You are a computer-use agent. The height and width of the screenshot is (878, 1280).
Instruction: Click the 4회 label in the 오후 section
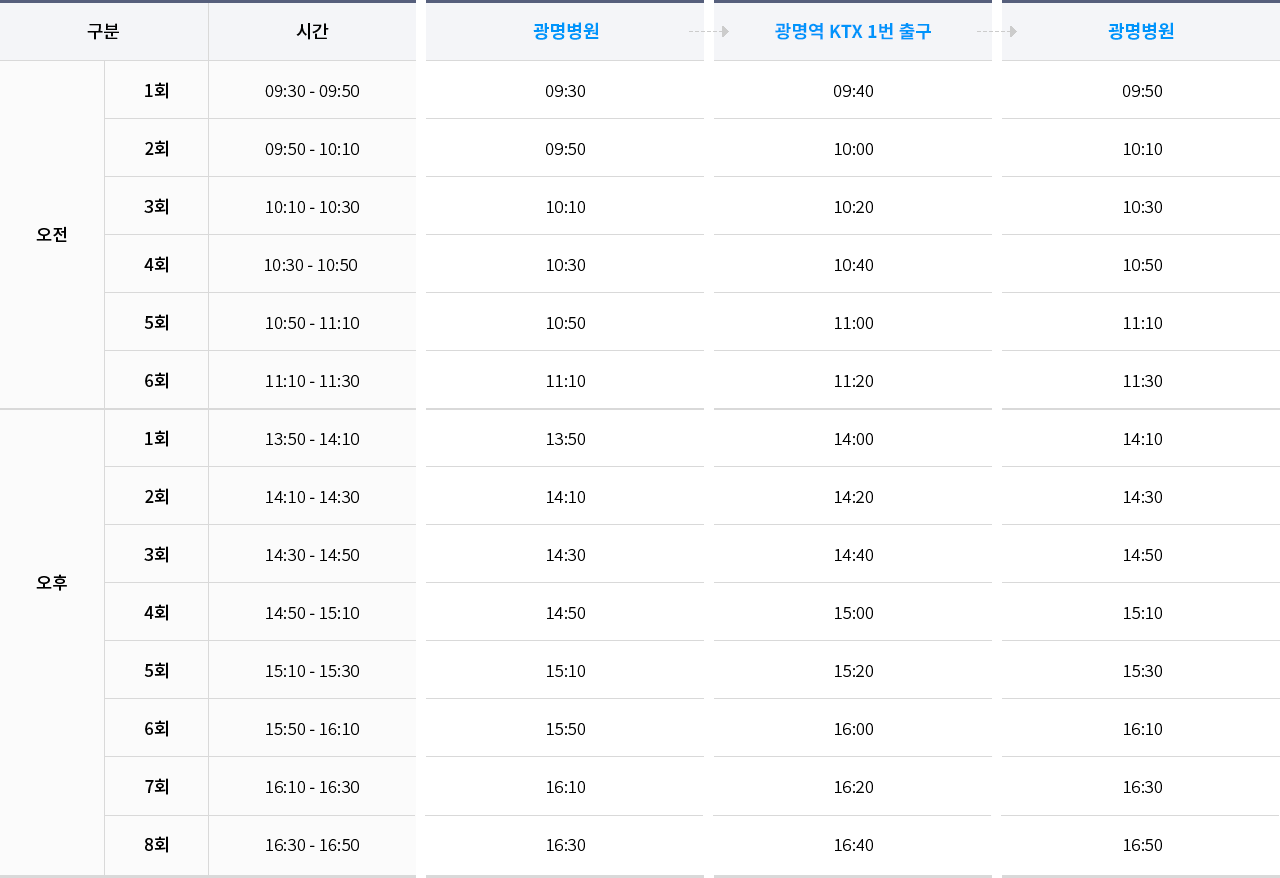coord(156,613)
